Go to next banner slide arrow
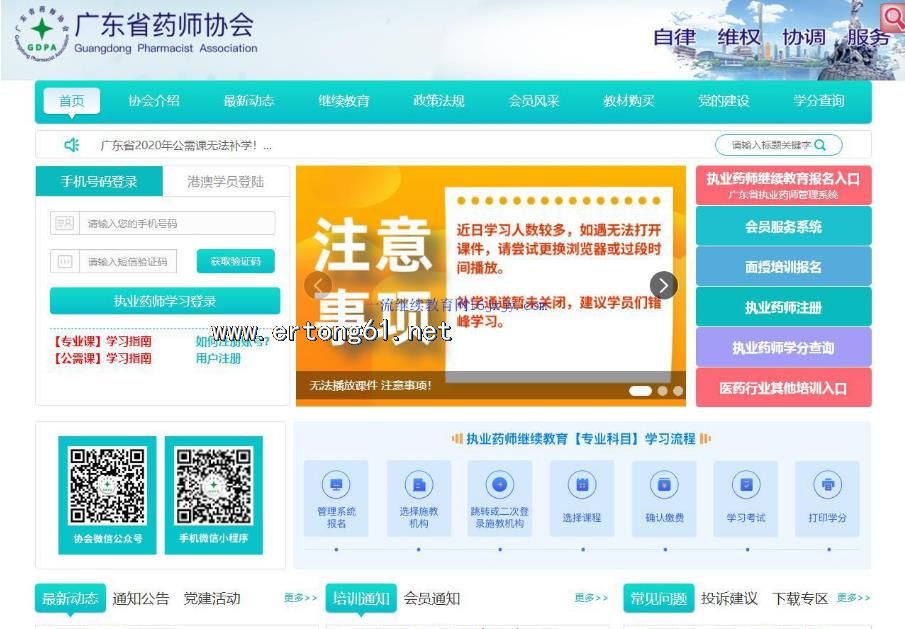The width and height of the screenshot is (905, 629). [x=663, y=286]
